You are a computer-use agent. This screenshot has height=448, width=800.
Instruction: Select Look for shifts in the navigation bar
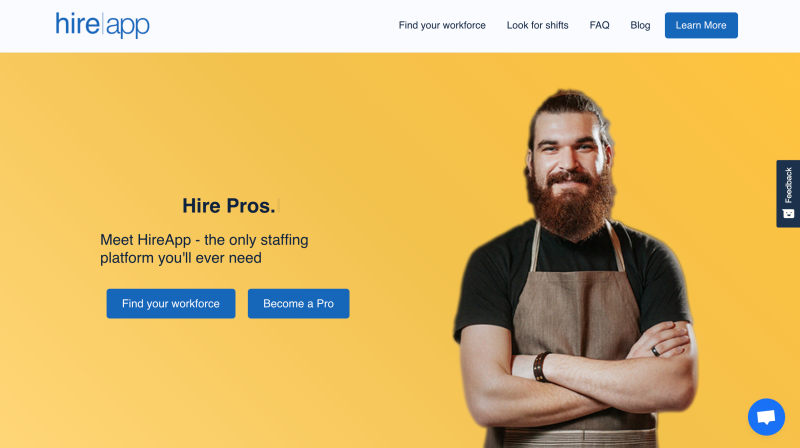click(x=537, y=25)
